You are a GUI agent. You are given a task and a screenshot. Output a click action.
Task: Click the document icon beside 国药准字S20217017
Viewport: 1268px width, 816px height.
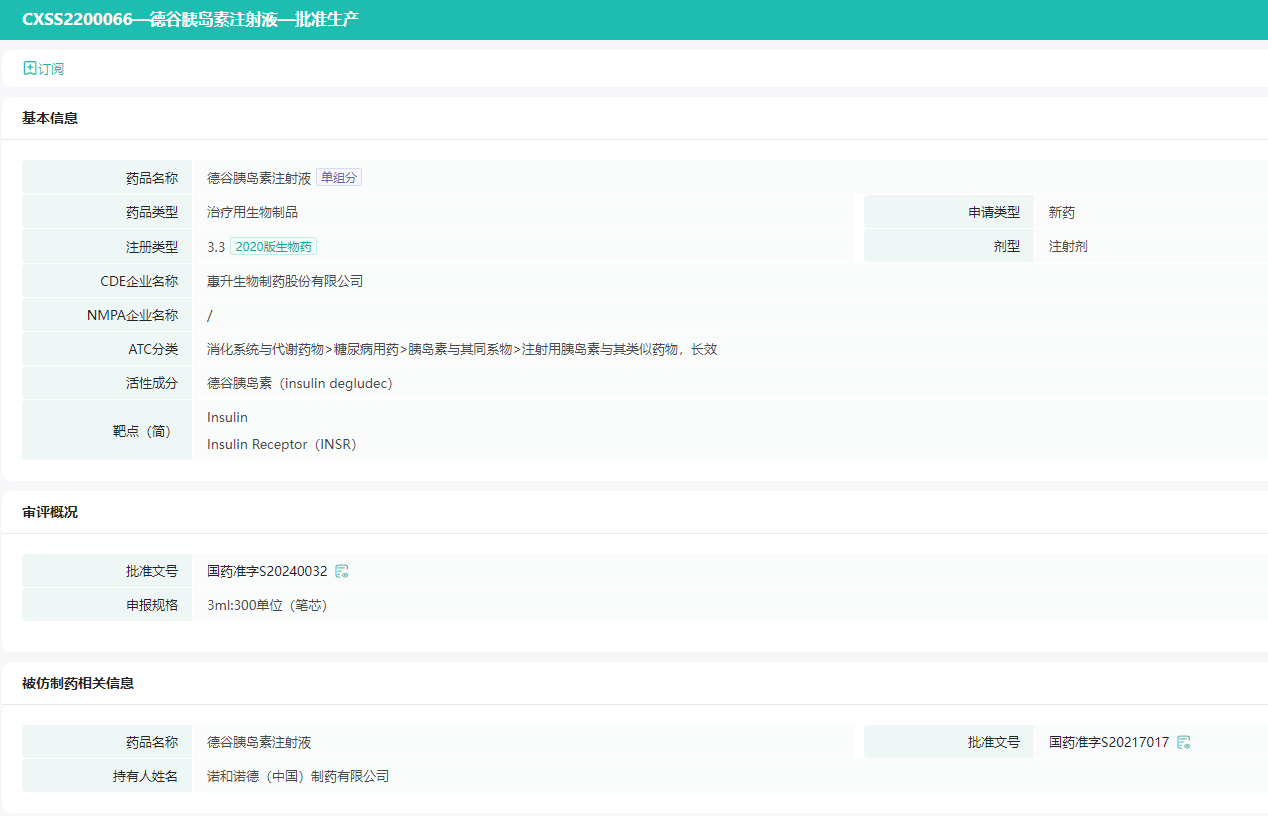(x=1184, y=742)
